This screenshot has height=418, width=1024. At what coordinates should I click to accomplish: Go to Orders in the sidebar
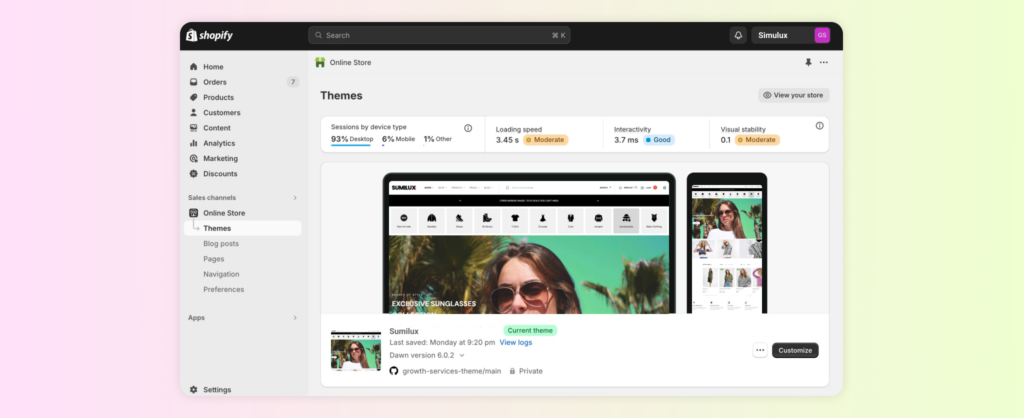[215, 82]
